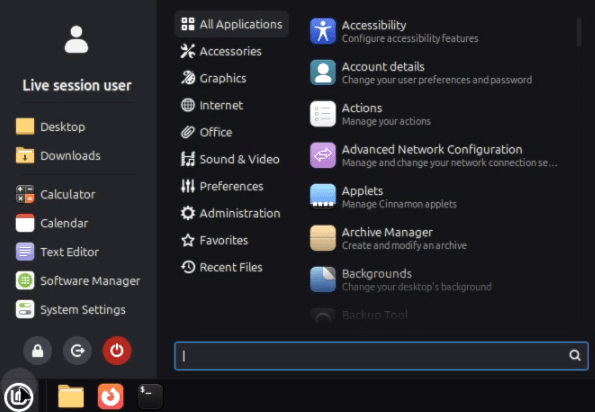Click the Calendar icon in favorites

[25, 223]
